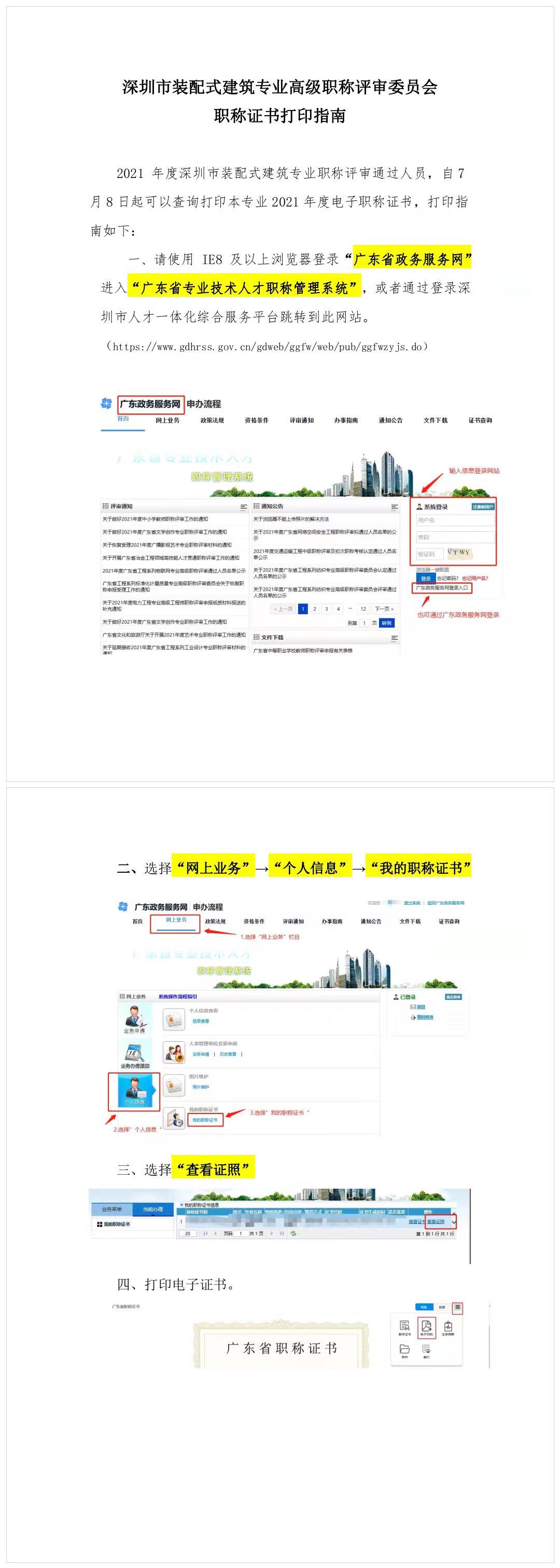
Task: Click the blue 登录 button
Action: tap(426, 578)
